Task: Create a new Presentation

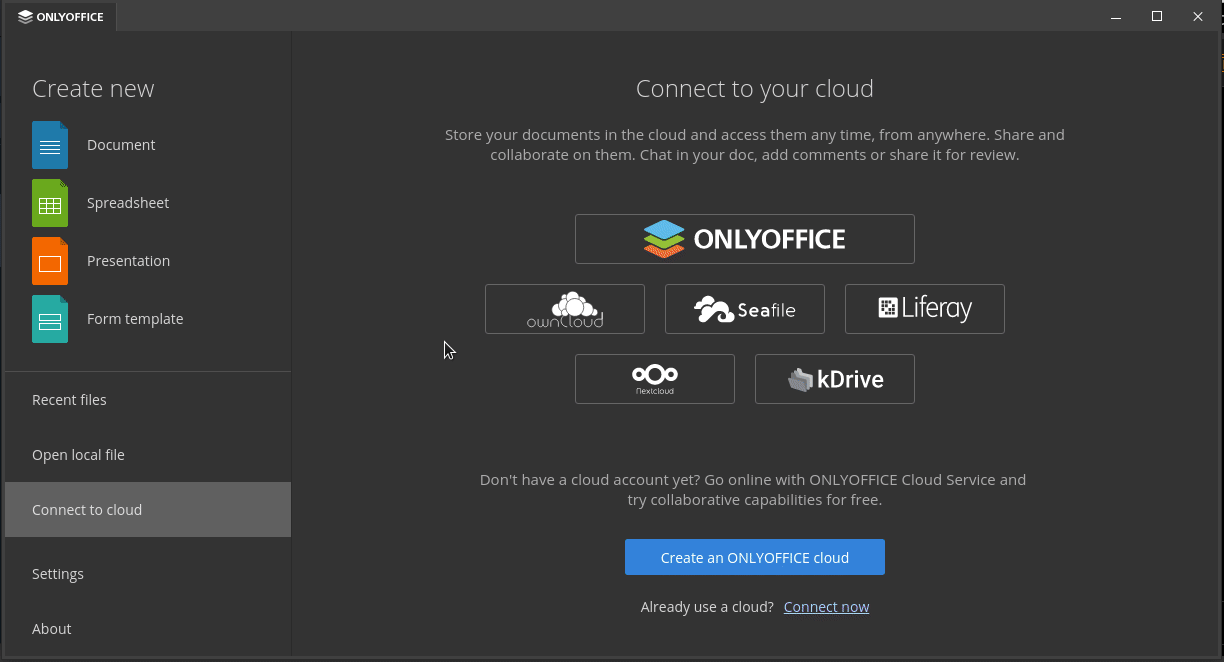Action: (x=128, y=261)
